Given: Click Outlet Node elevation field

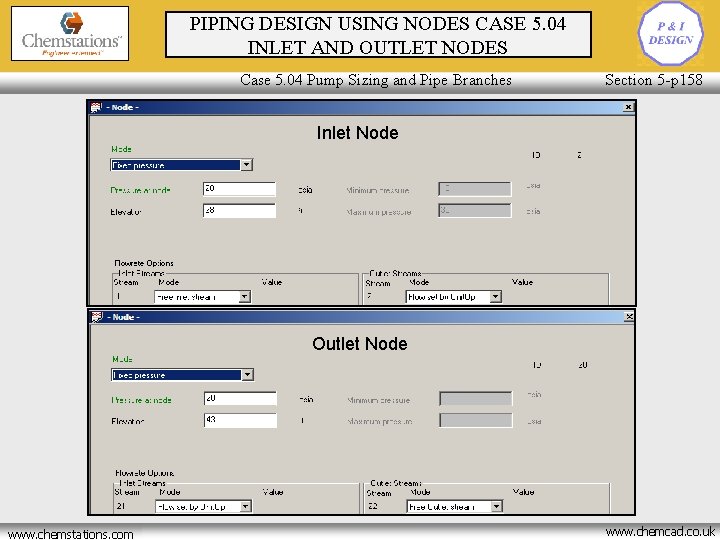Looking at the screenshot, I should tap(240, 420).
